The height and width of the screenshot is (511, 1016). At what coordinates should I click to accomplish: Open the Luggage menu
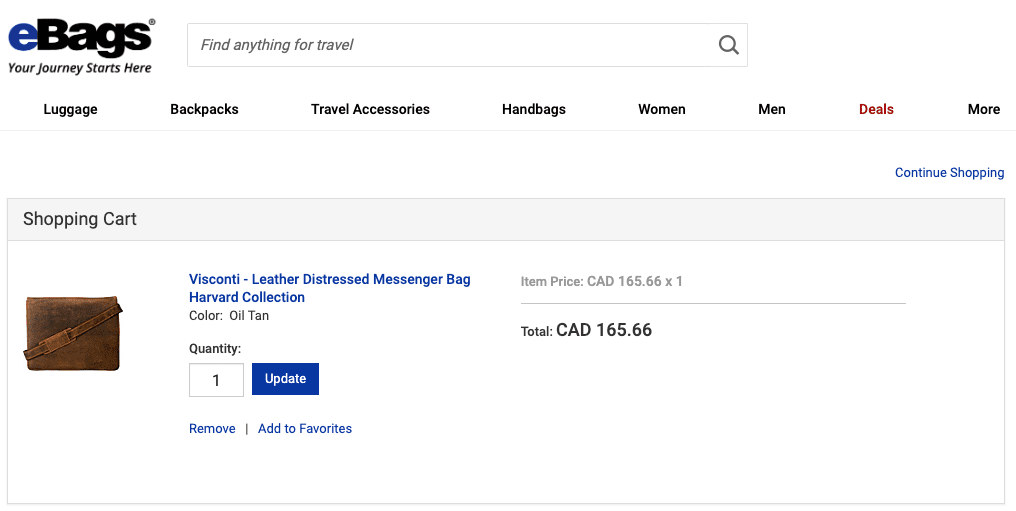pyautogui.click(x=70, y=109)
